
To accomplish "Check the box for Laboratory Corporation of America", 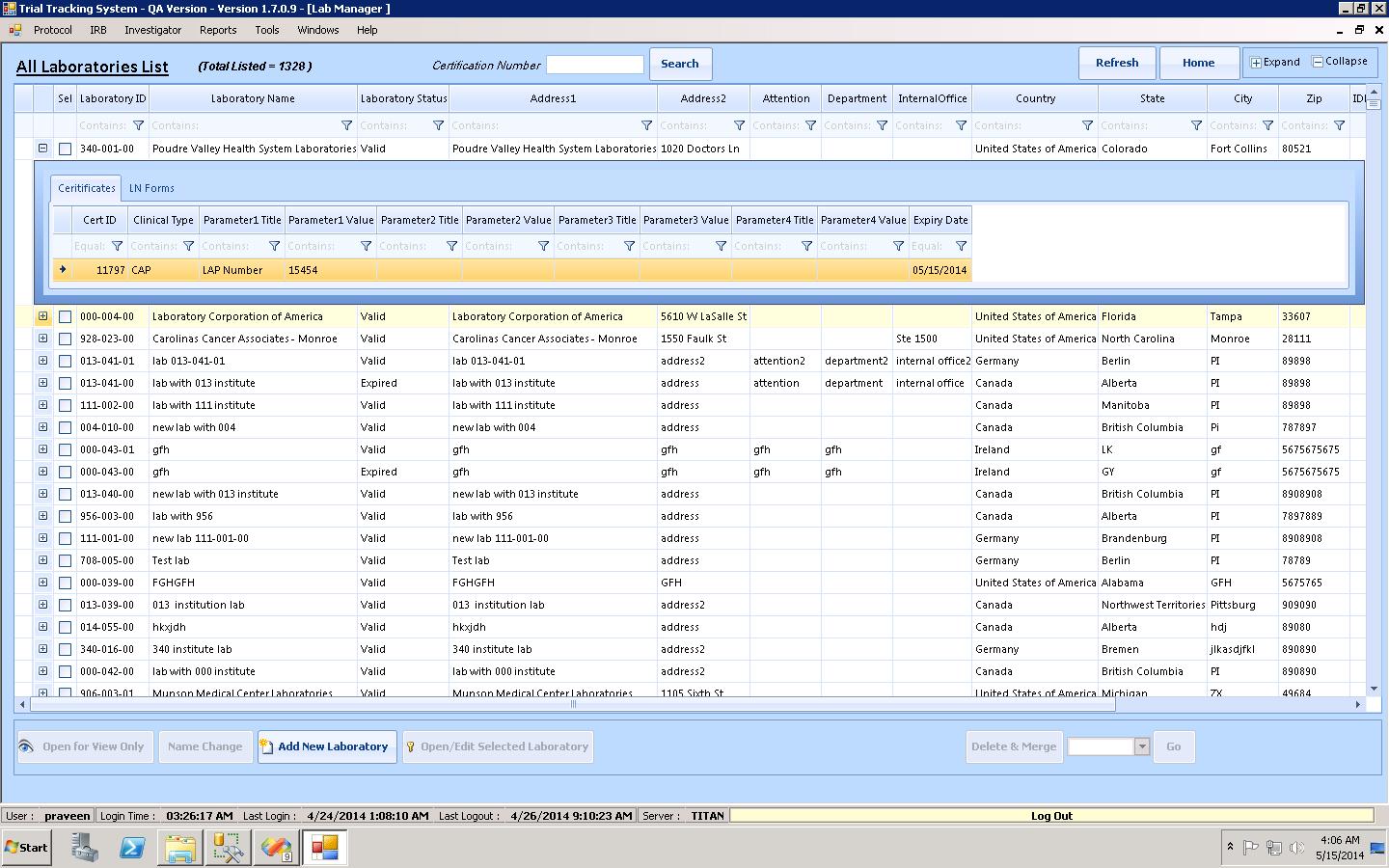I will point(65,317).
